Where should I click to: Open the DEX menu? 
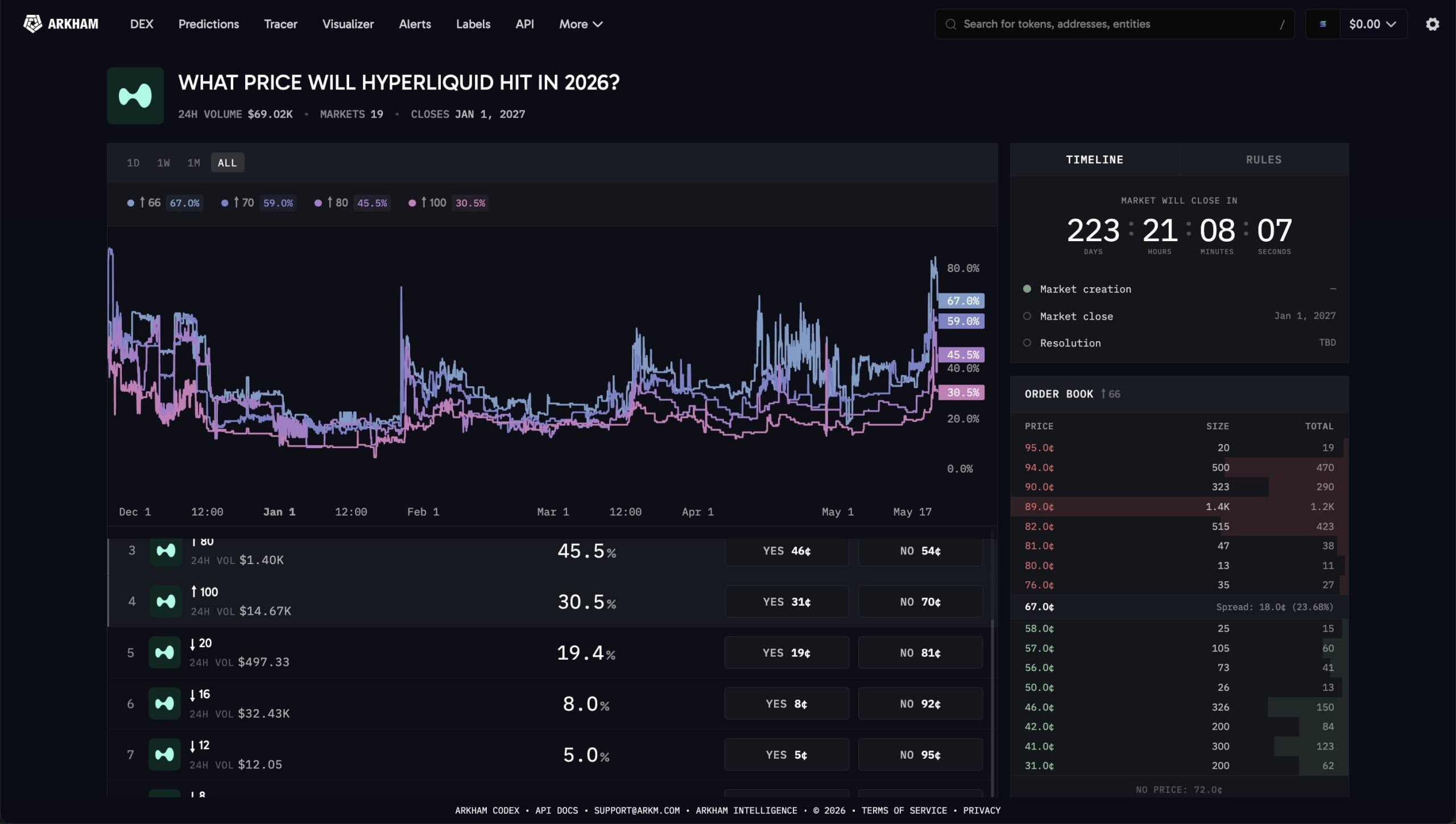142,24
